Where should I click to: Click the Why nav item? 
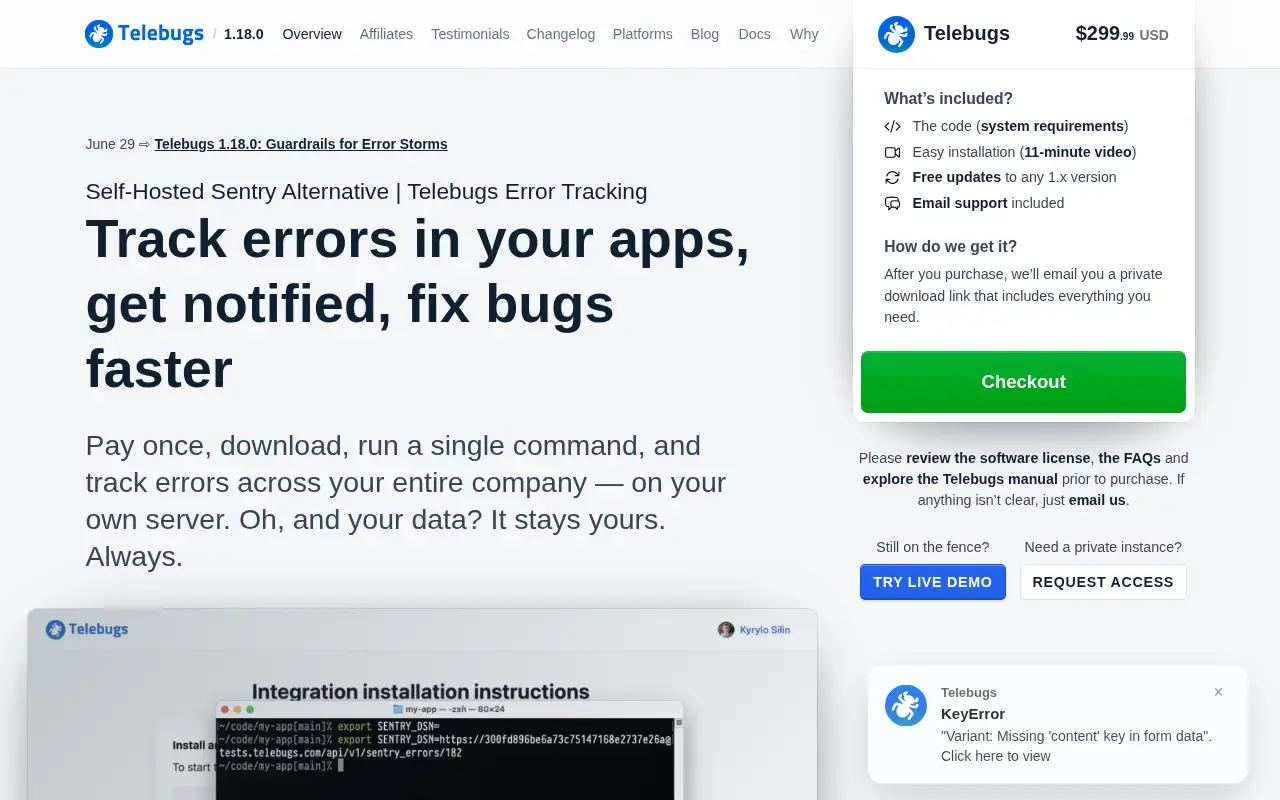coord(804,34)
